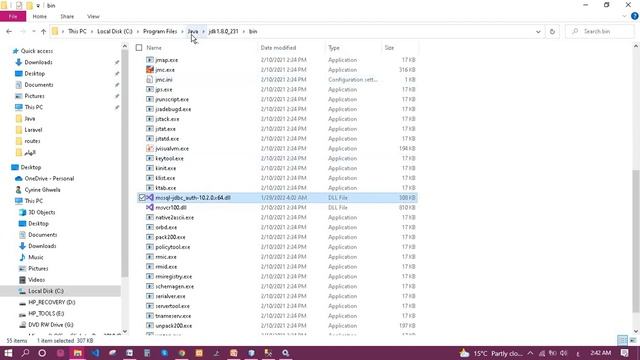Sort by the Type column header
Viewport: 640px width, 360px height.
coord(334,48)
